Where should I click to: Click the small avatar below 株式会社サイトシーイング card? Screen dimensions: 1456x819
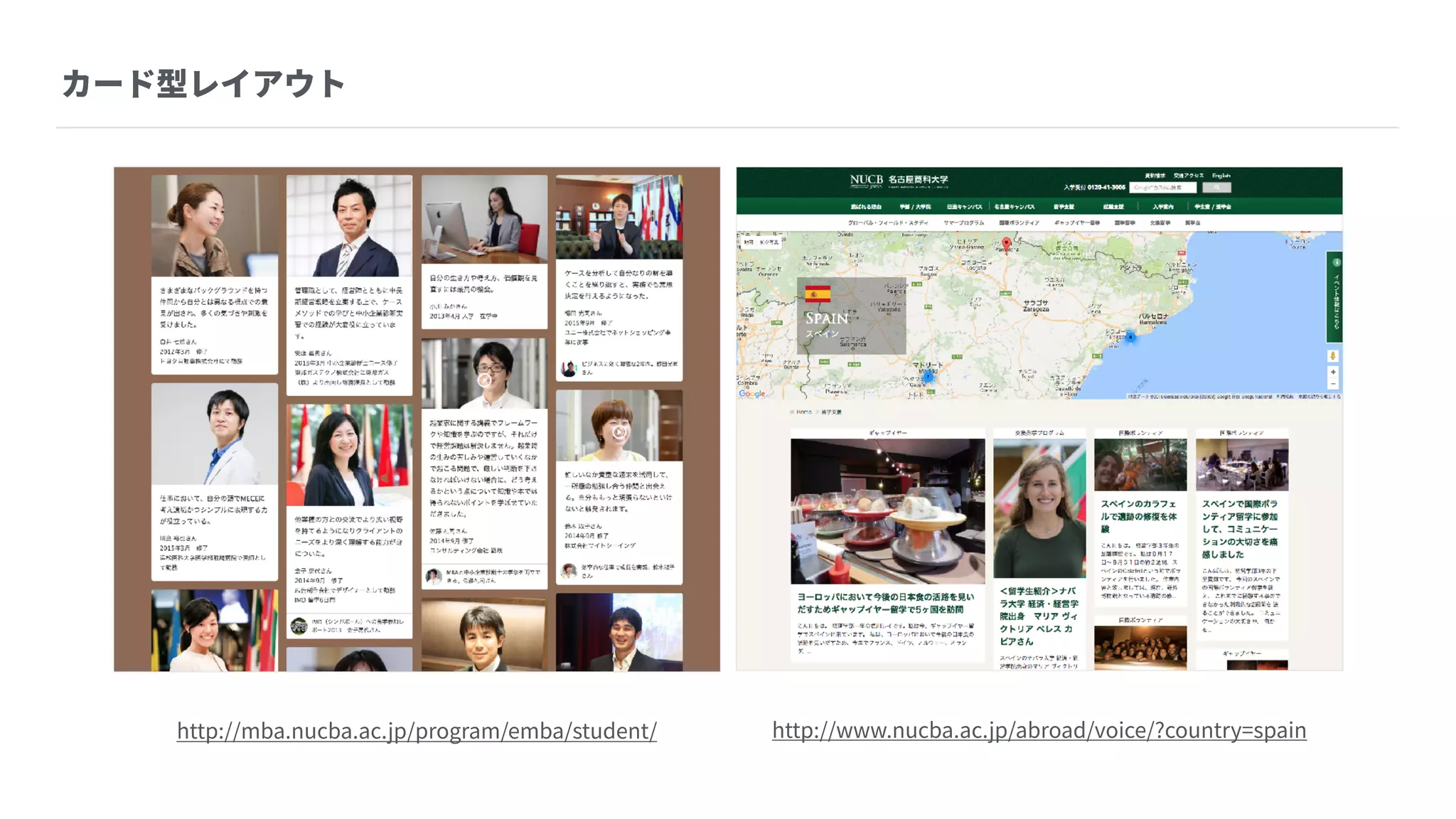(569, 571)
